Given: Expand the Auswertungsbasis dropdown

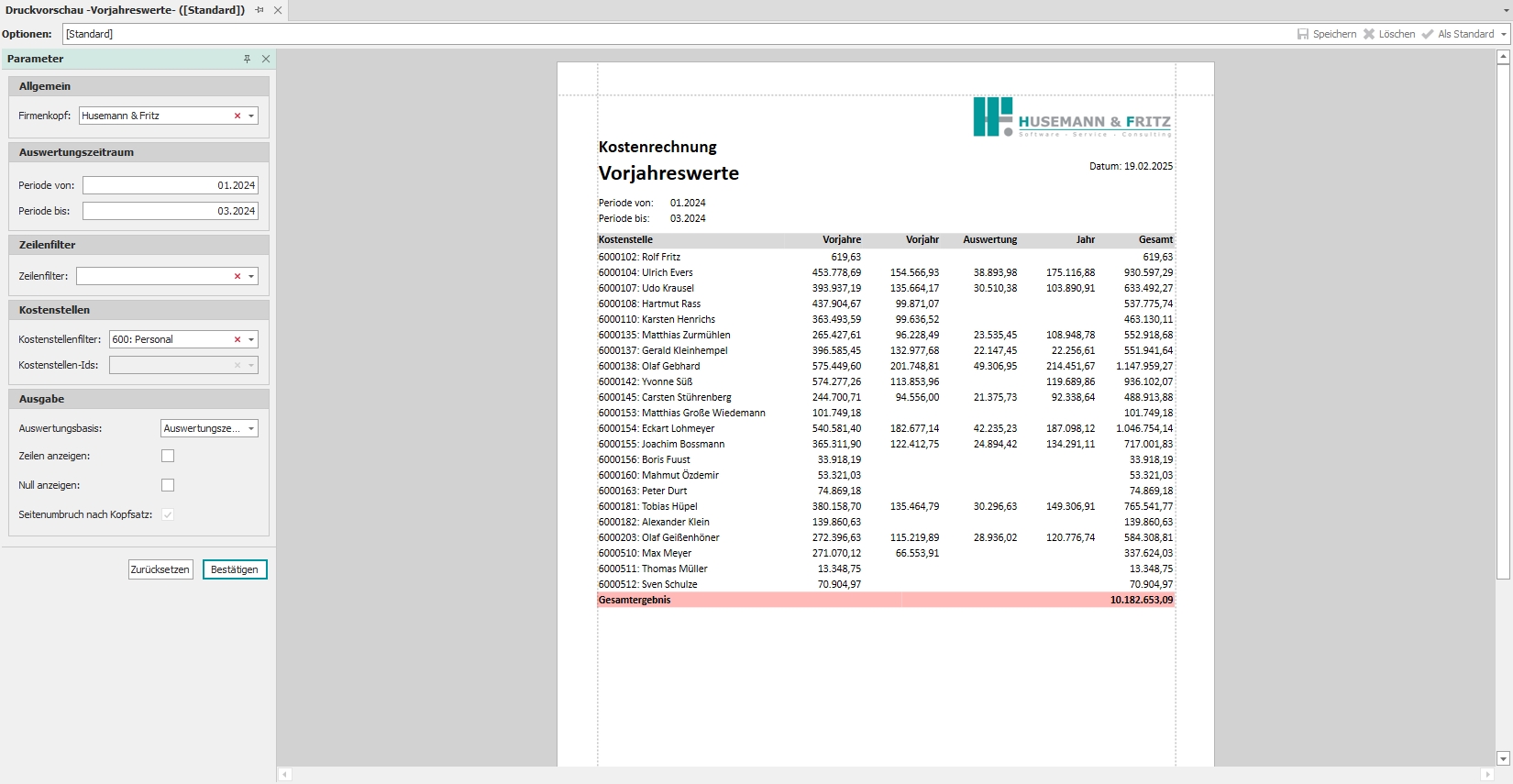Looking at the screenshot, I should [251, 428].
